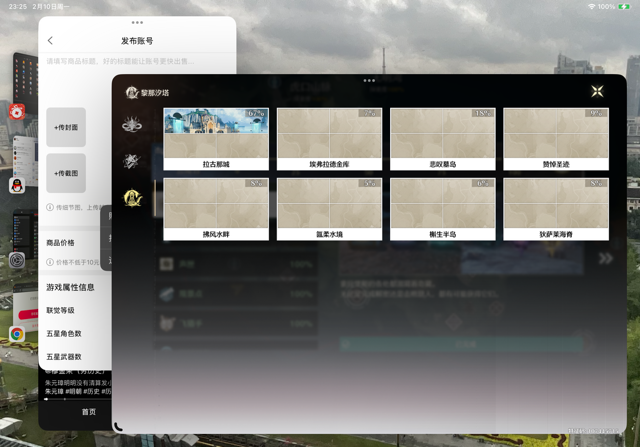Select the 商品价格 row
The width and height of the screenshot is (640, 447).
[x=77, y=242]
